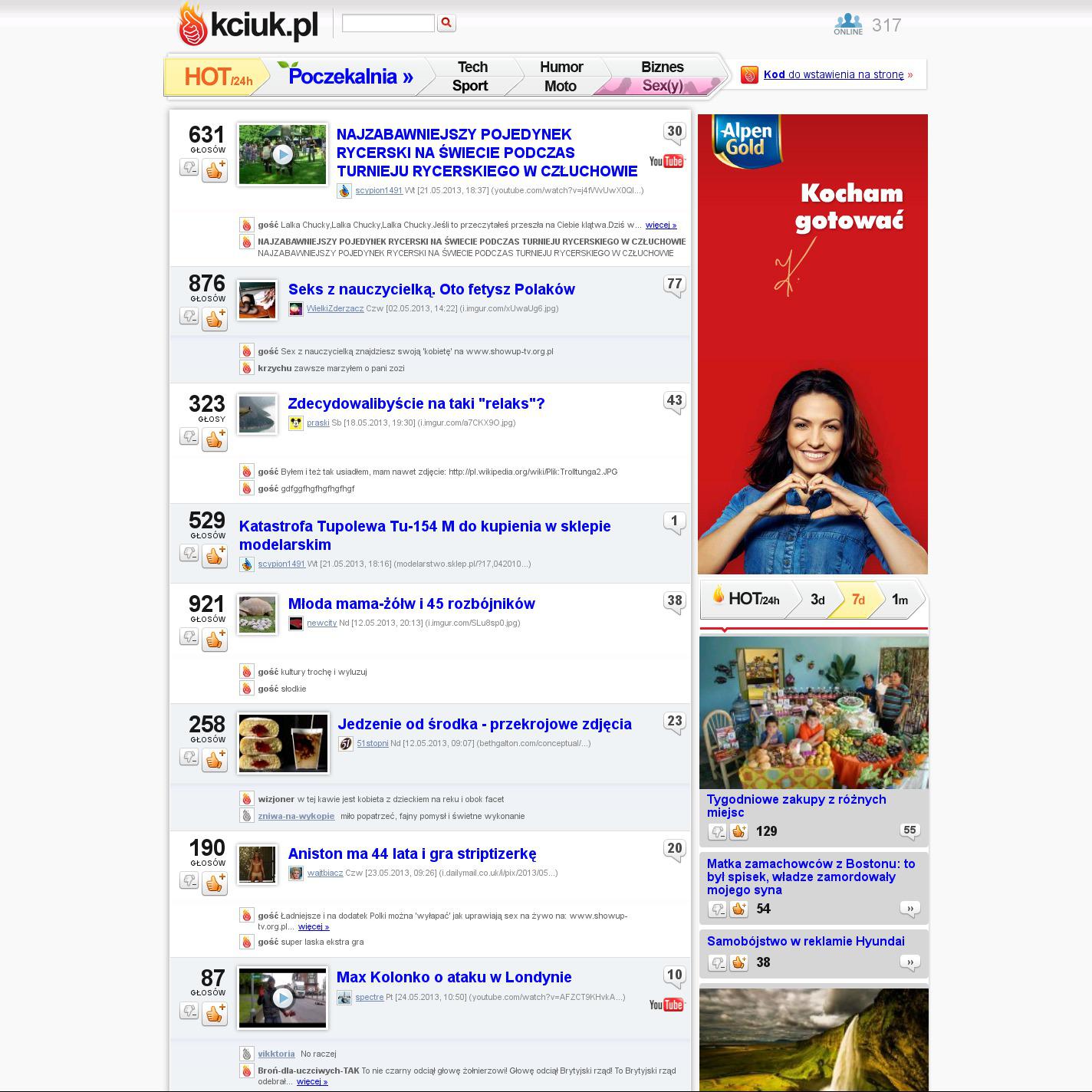Open the 77 comments bubble

click(x=674, y=285)
